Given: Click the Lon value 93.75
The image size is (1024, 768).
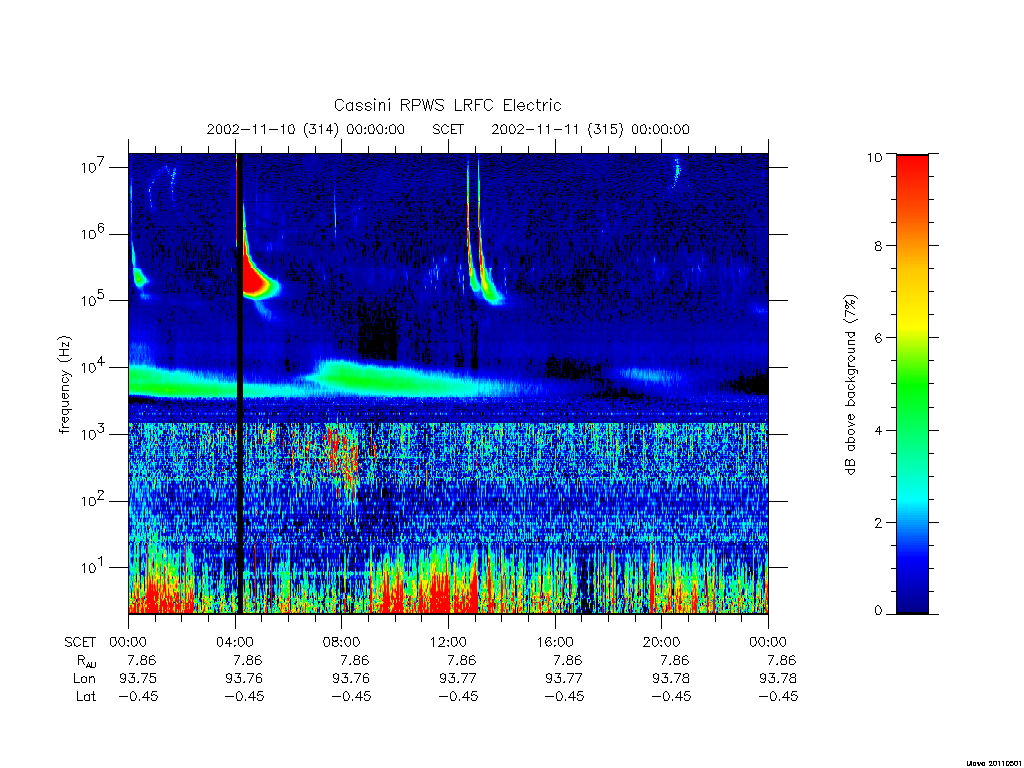Looking at the screenshot, I should (138, 679).
